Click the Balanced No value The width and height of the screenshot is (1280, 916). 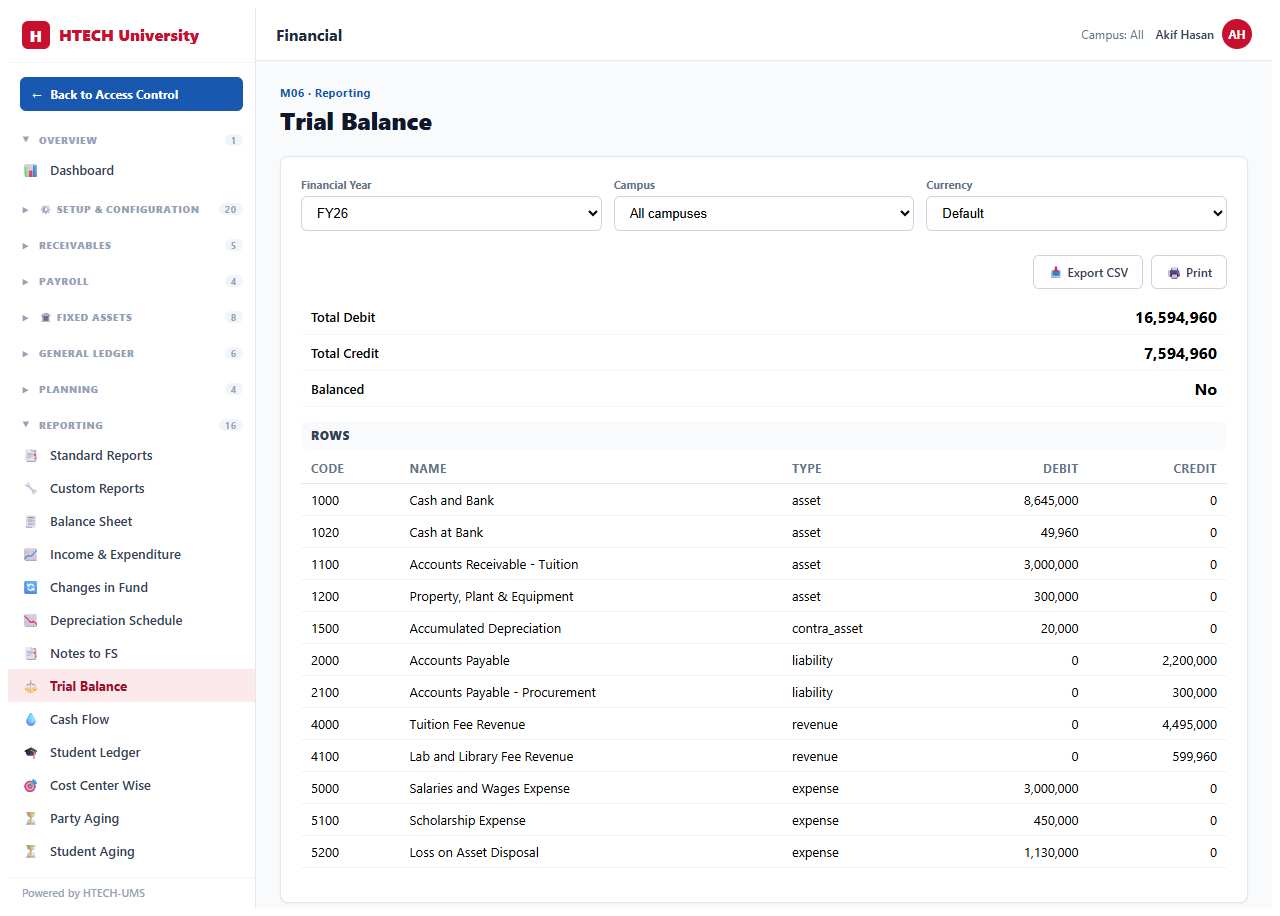1206,390
